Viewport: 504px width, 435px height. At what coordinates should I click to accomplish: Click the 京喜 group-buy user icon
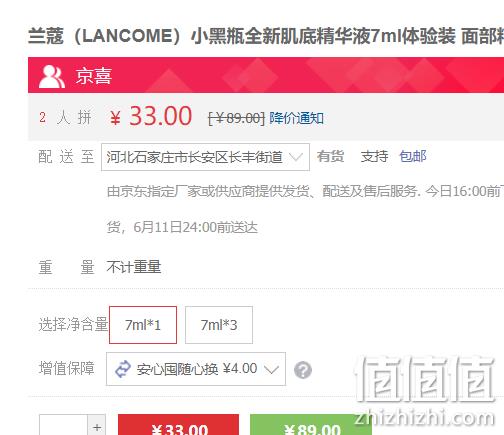(x=52, y=76)
